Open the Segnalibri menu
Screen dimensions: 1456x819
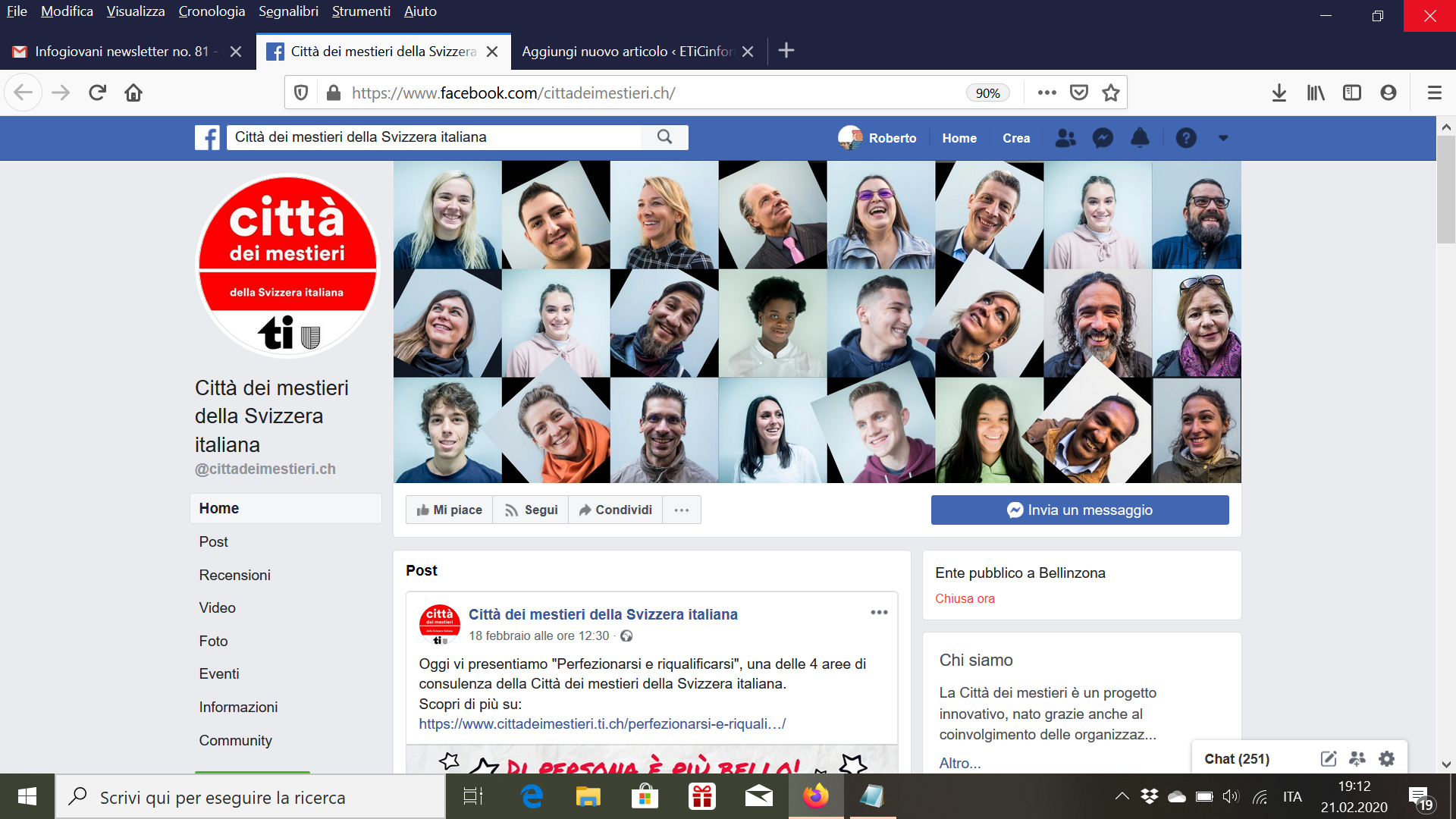[x=288, y=11]
